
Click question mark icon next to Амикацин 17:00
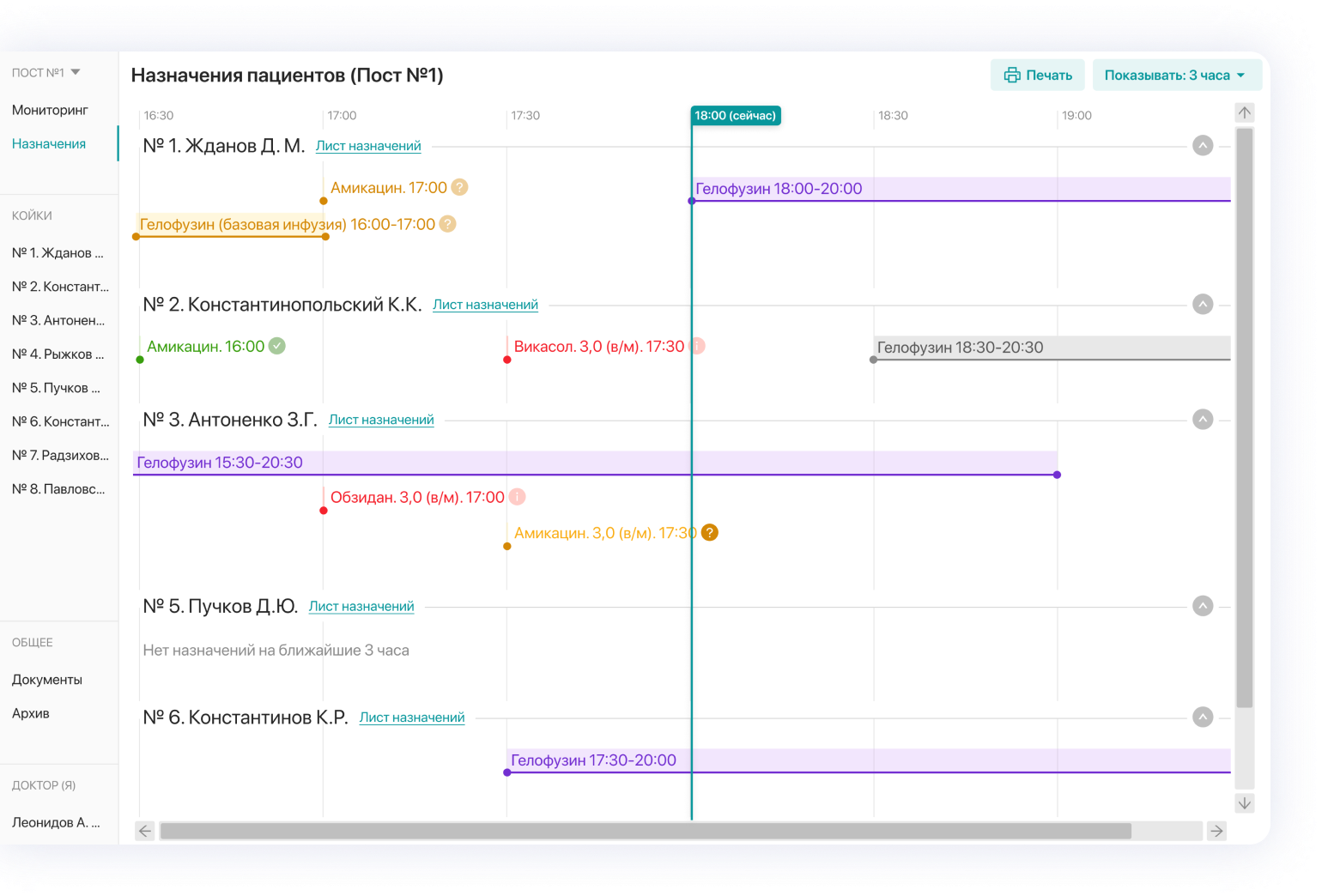pos(460,187)
